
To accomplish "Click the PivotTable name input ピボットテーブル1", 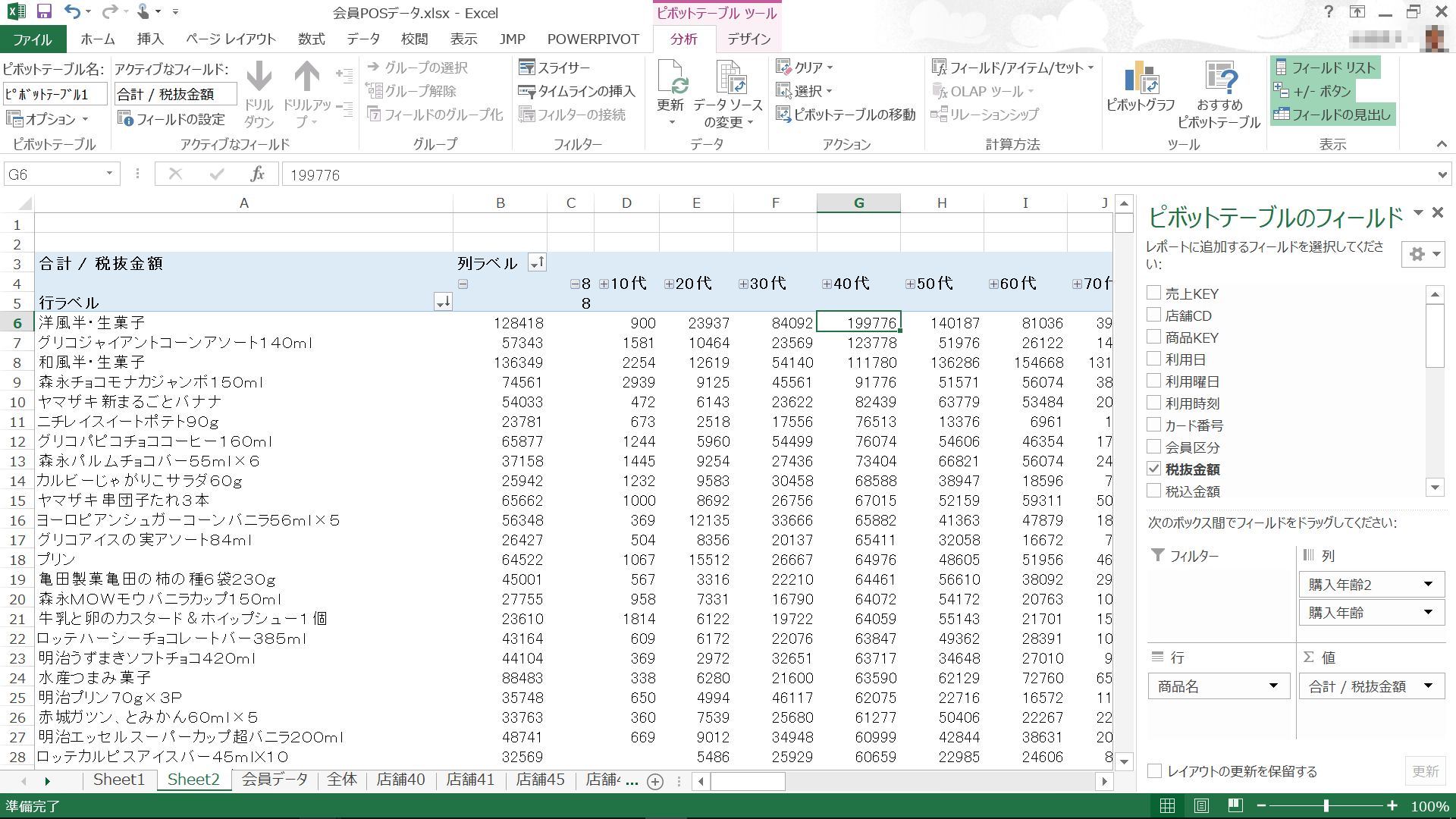I will pyautogui.click(x=54, y=94).
